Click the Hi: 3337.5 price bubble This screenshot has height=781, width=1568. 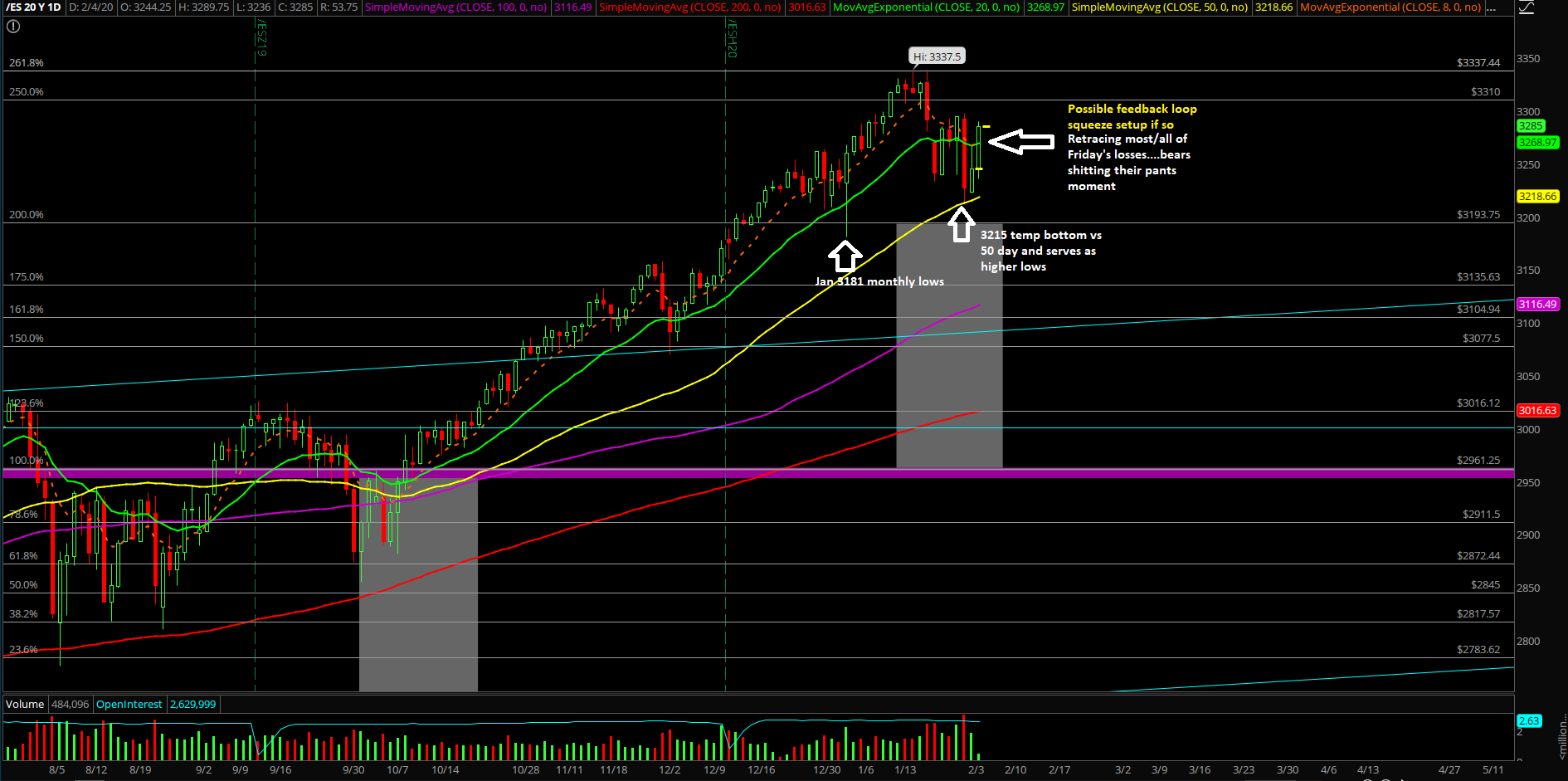pyautogui.click(x=937, y=56)
